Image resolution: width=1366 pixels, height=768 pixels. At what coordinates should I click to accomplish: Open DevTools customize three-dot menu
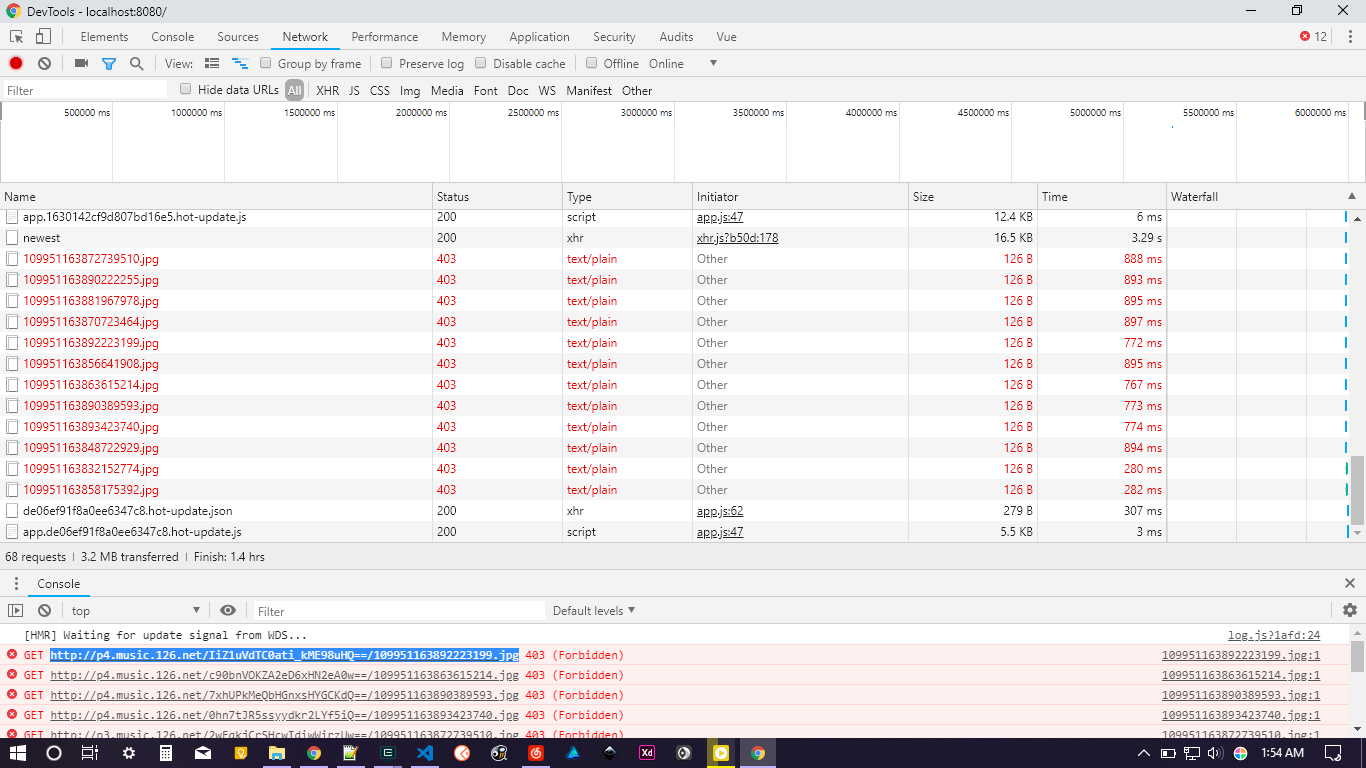1350,36
